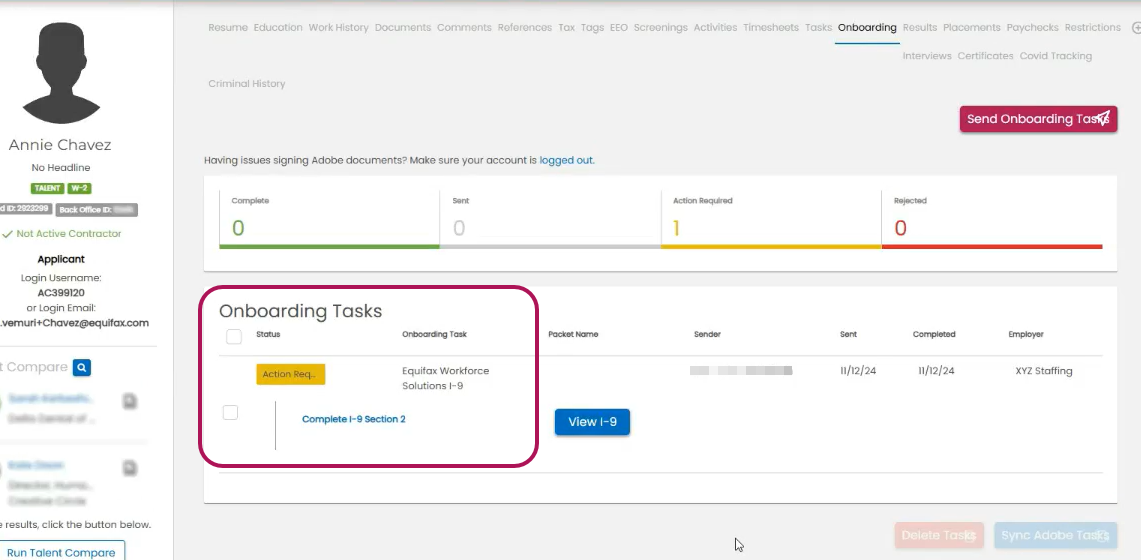Image resolution: width=1141 pixels, height=560 pixels.
Task: Click the Not Active Contractor status
Action: 61,234
